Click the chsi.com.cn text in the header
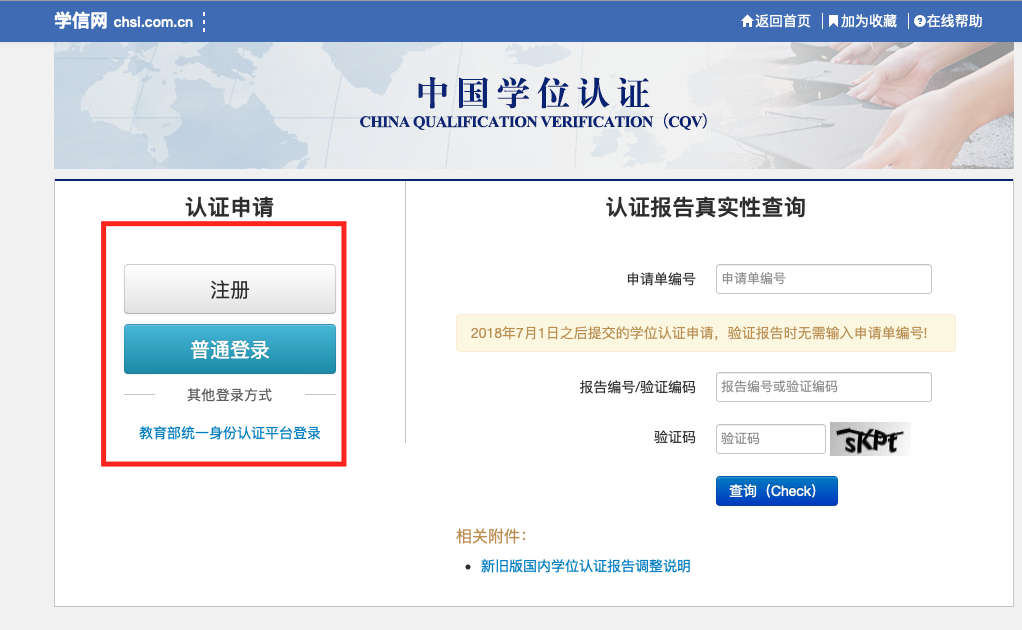 (153, 22)
